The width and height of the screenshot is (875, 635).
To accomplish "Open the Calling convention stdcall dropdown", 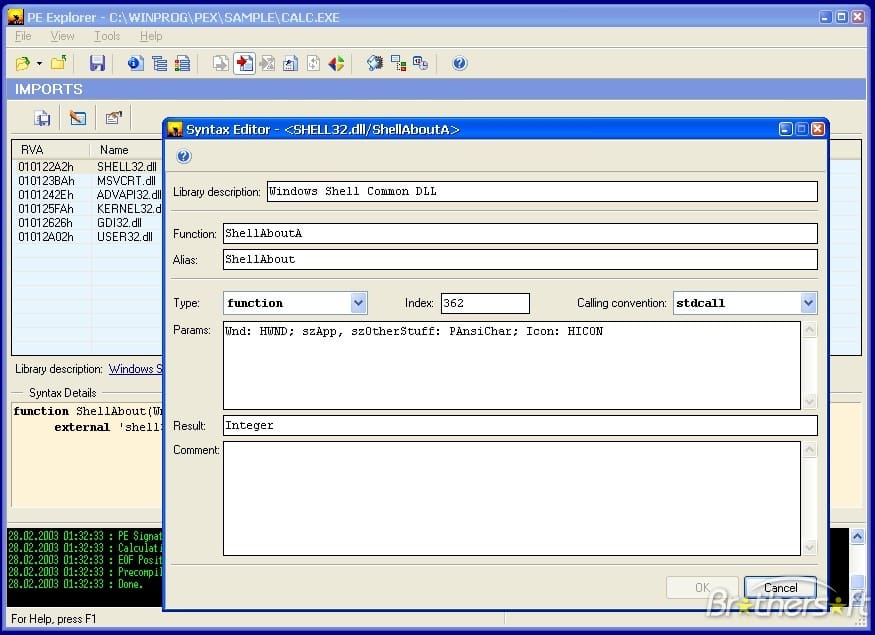I will pos(807,303).
